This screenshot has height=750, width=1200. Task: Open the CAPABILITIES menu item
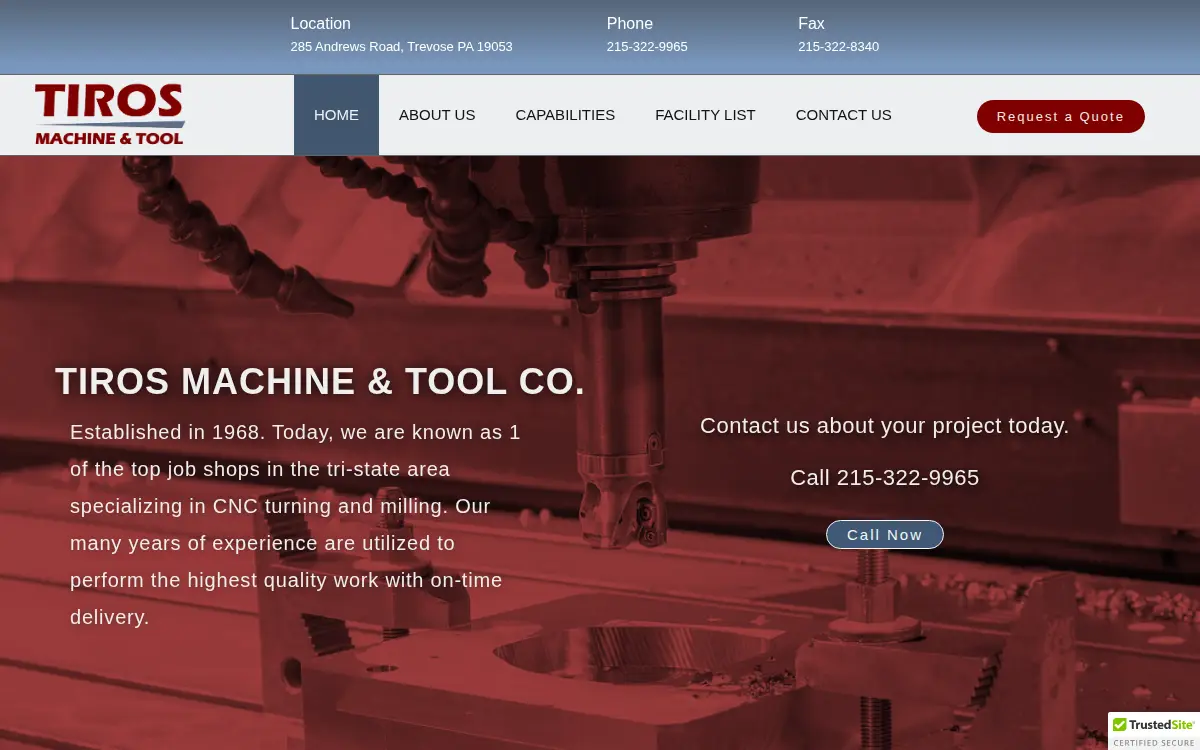565,115
